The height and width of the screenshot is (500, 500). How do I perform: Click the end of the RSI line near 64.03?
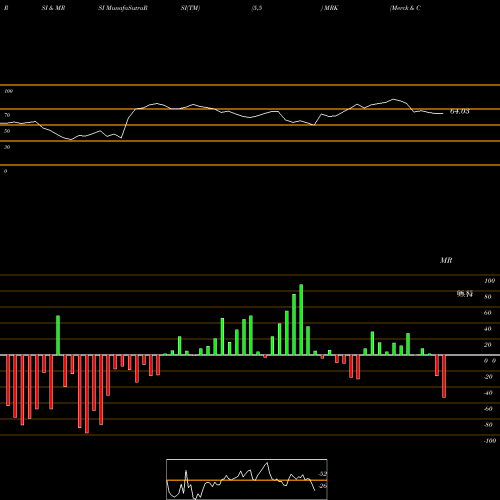click(x=442, y=114)
